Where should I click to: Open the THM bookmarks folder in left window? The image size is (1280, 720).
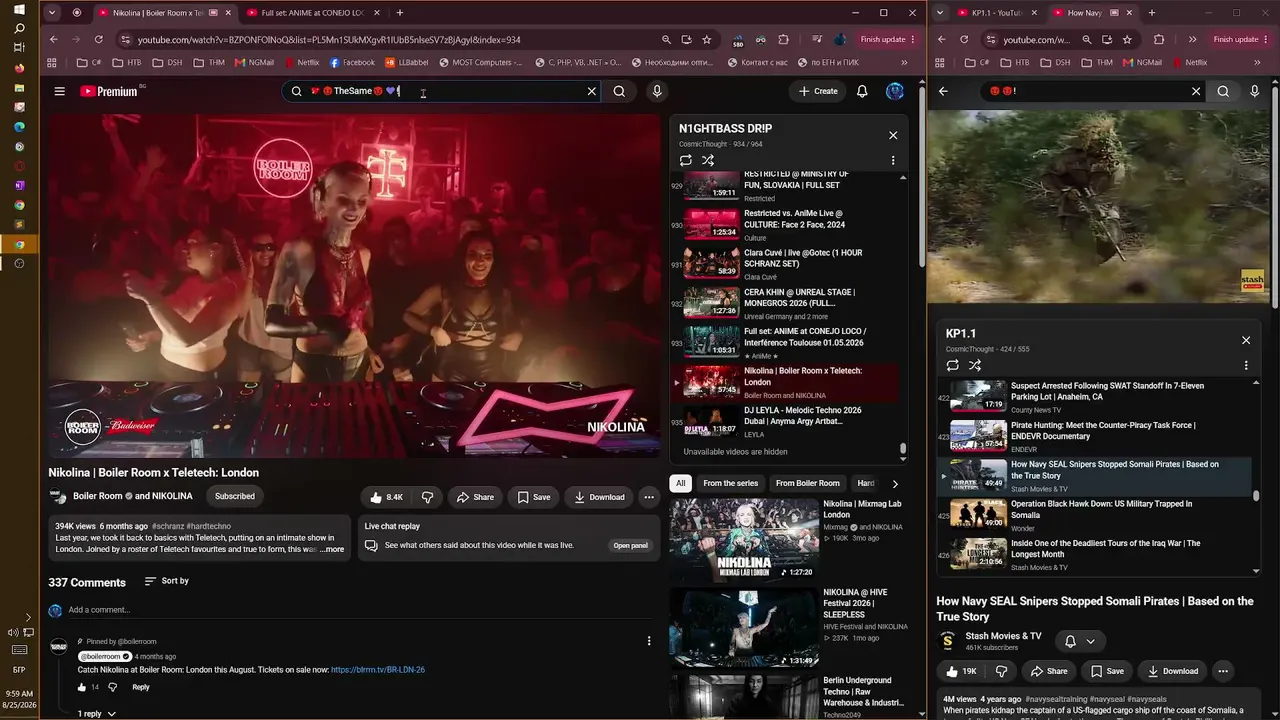pyautogui.click(x=209, y=62)
